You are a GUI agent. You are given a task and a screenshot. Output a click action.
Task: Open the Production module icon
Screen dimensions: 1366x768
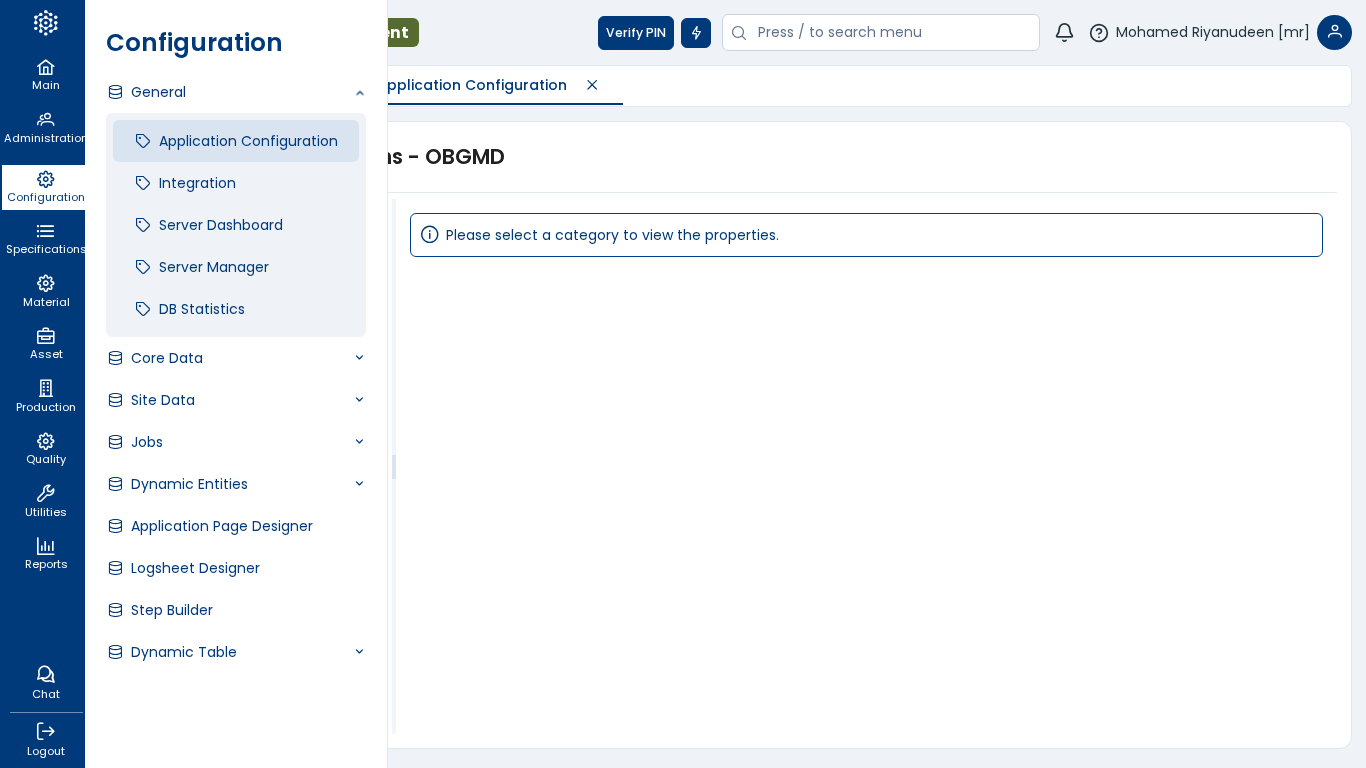pos(45,389)
